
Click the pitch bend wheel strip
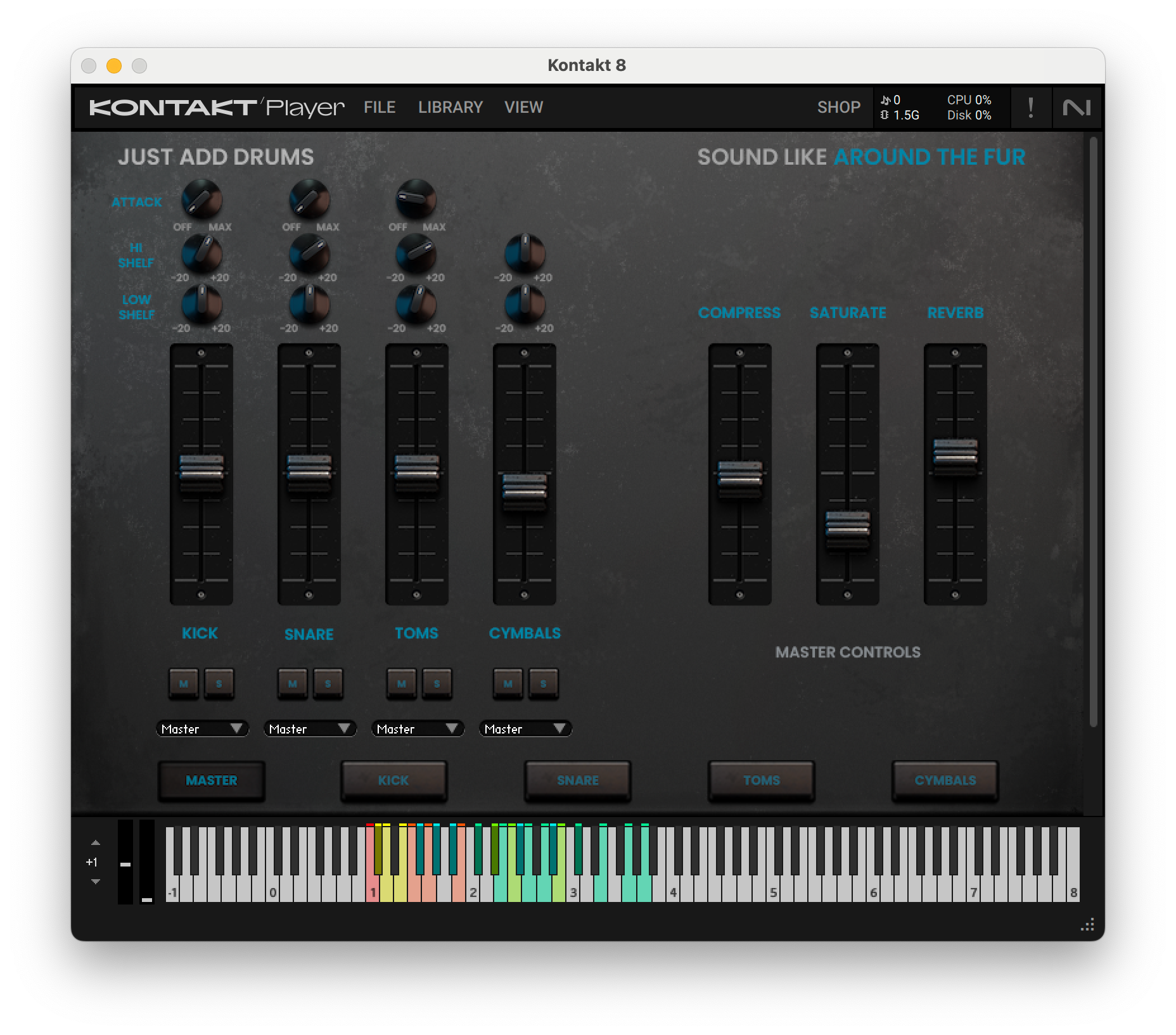pyautogui.click(x=125, y=861)
